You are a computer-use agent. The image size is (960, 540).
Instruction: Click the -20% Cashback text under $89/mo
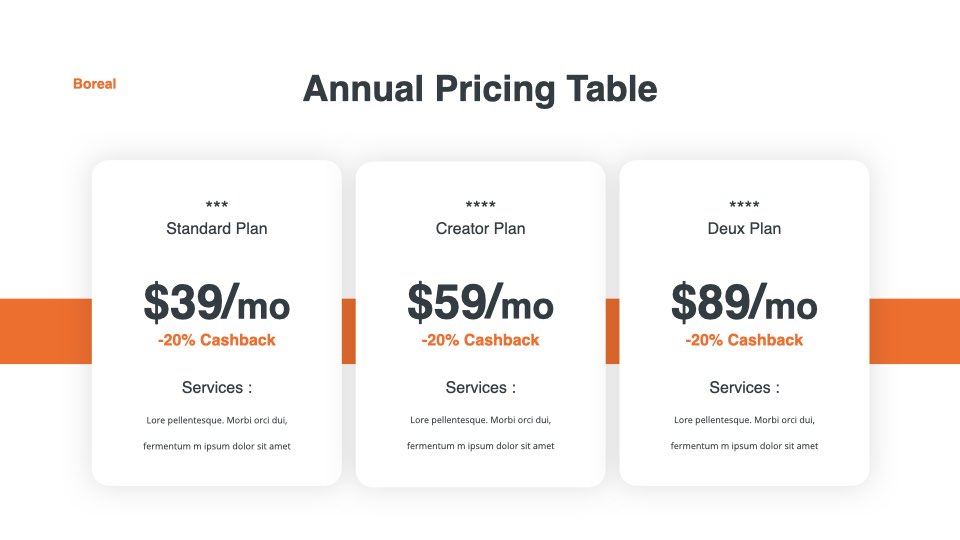click(x=744, y=340)
